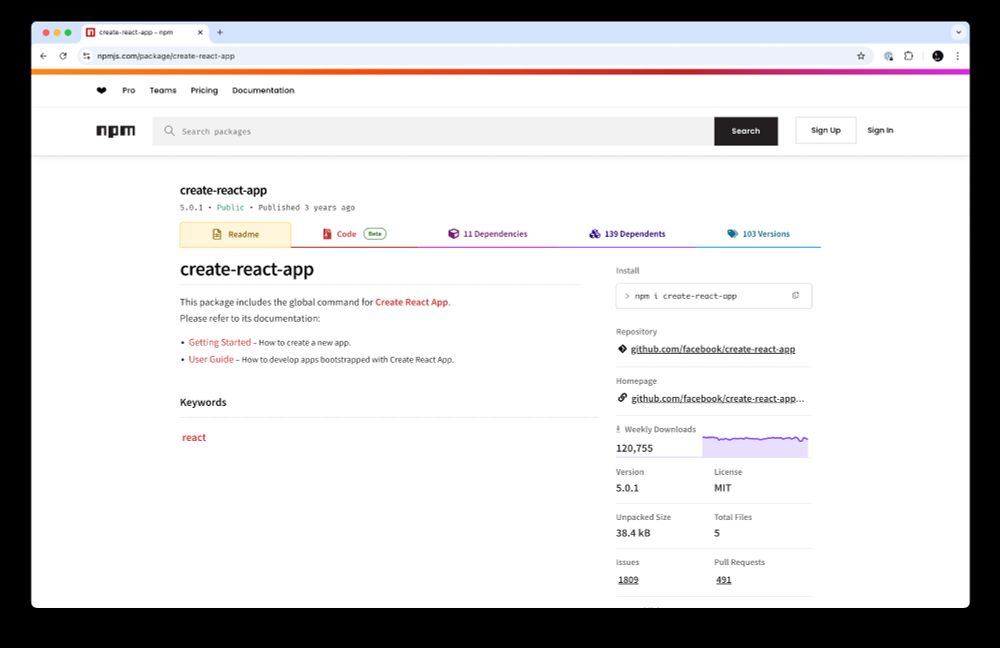Image resolution: width=1000 pixels, height=648 pixels.
Task: Click the 5.0.1 value under Version
Action: [627, 487]
